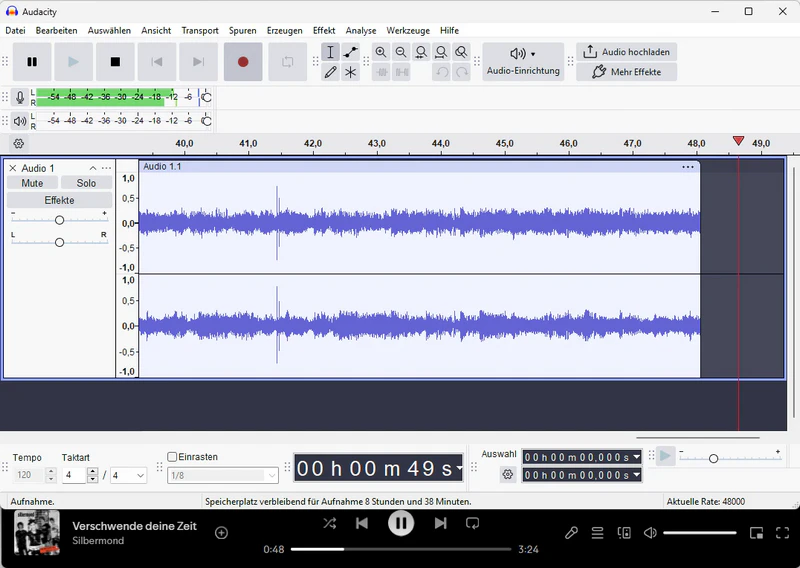
Task: Click the clip title Audio 1.1
Action: click(162, 166)
